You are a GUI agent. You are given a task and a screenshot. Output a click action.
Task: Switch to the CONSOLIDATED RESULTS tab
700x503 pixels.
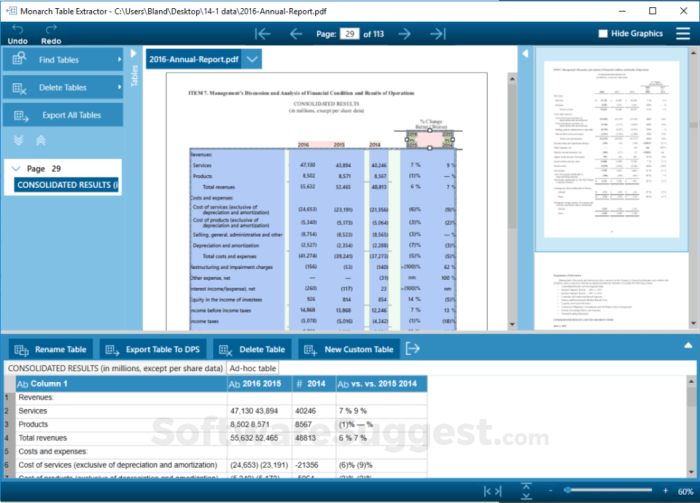pyautogui.click(x=115, y=368)
